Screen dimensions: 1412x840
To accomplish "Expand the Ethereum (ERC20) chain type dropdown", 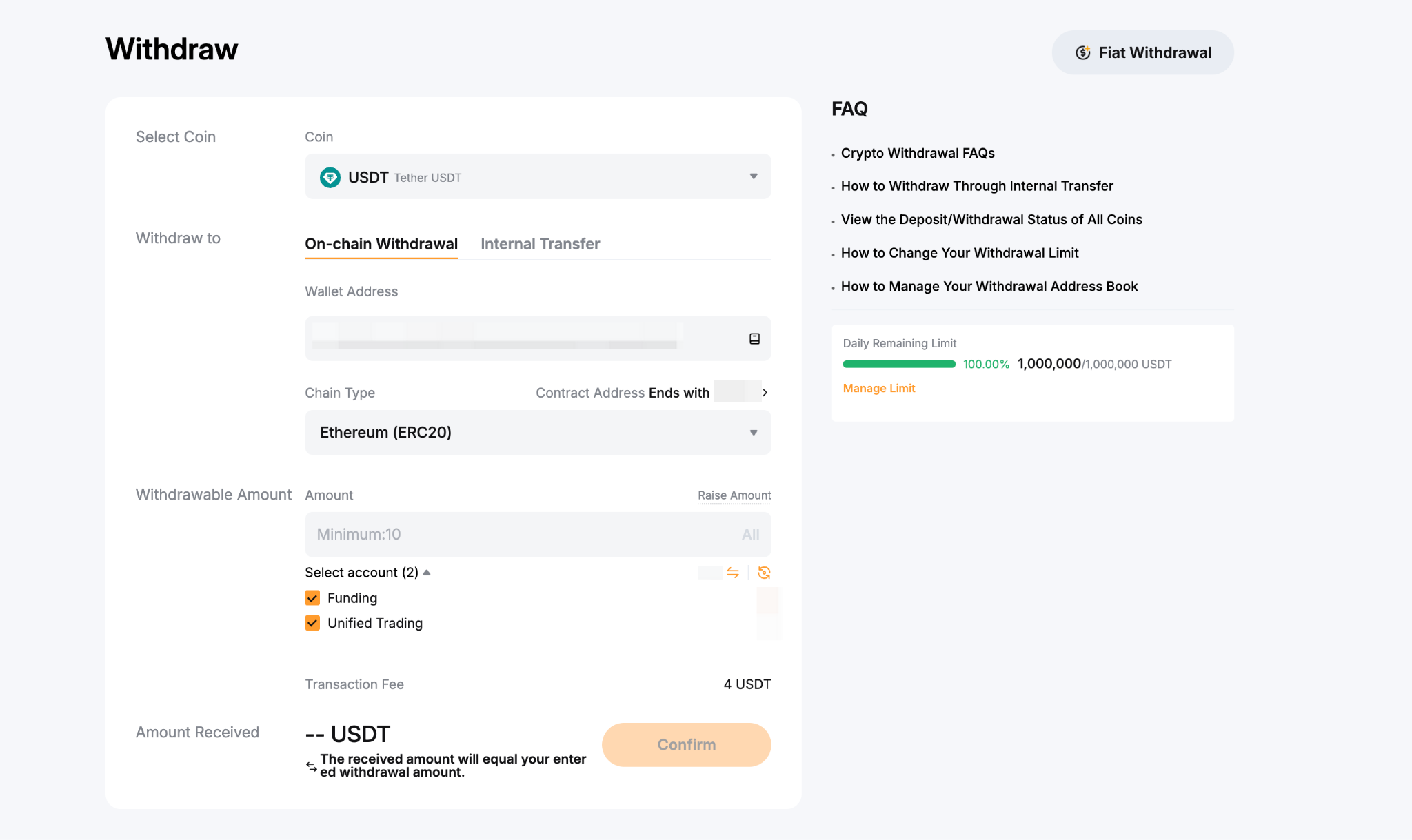I will coord(538,432).
